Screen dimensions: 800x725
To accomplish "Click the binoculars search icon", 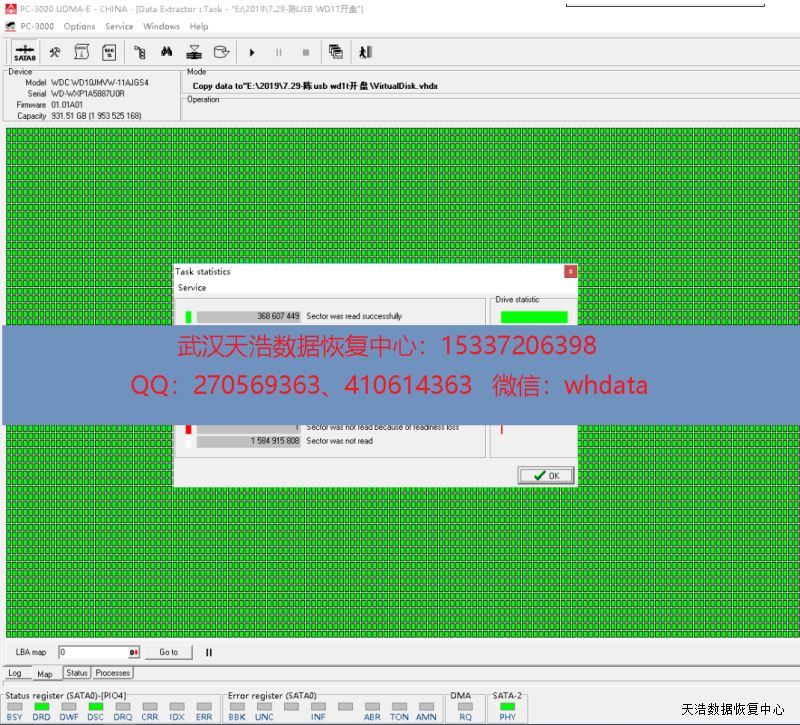I will (x=167, y=52).
